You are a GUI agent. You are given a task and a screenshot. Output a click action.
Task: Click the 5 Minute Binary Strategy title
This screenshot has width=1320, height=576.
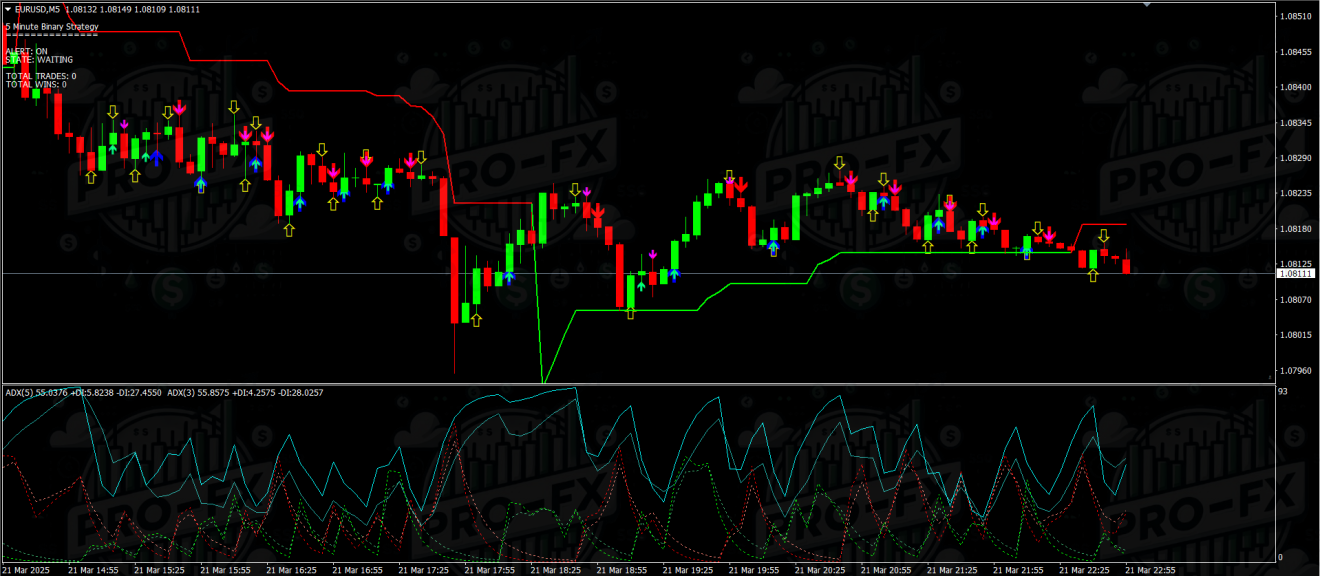pyautogui.click(x=48, y=25)
